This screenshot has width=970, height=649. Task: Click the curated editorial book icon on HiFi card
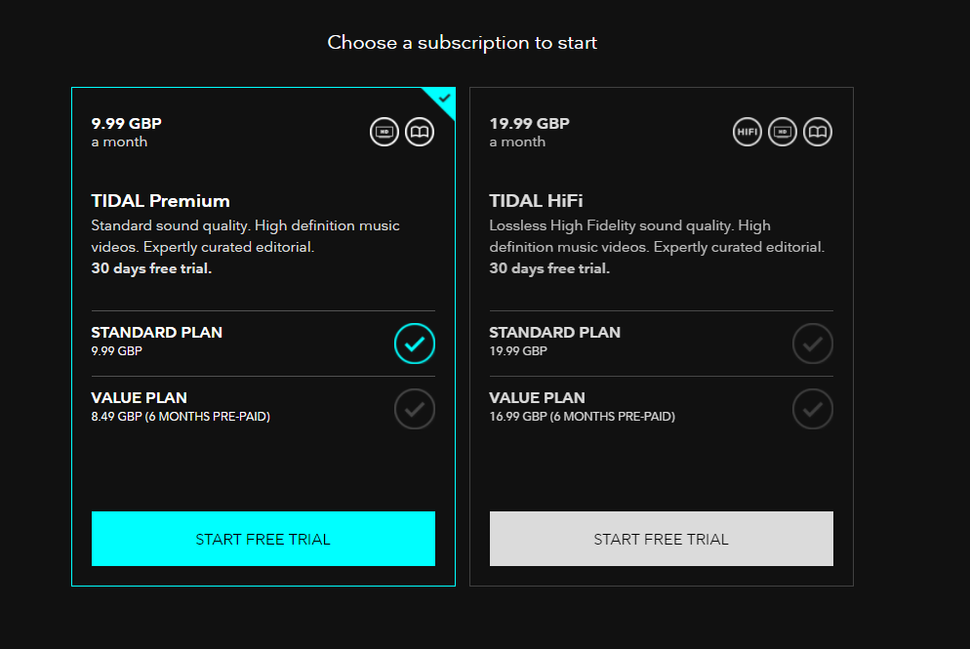pos(817,131)
